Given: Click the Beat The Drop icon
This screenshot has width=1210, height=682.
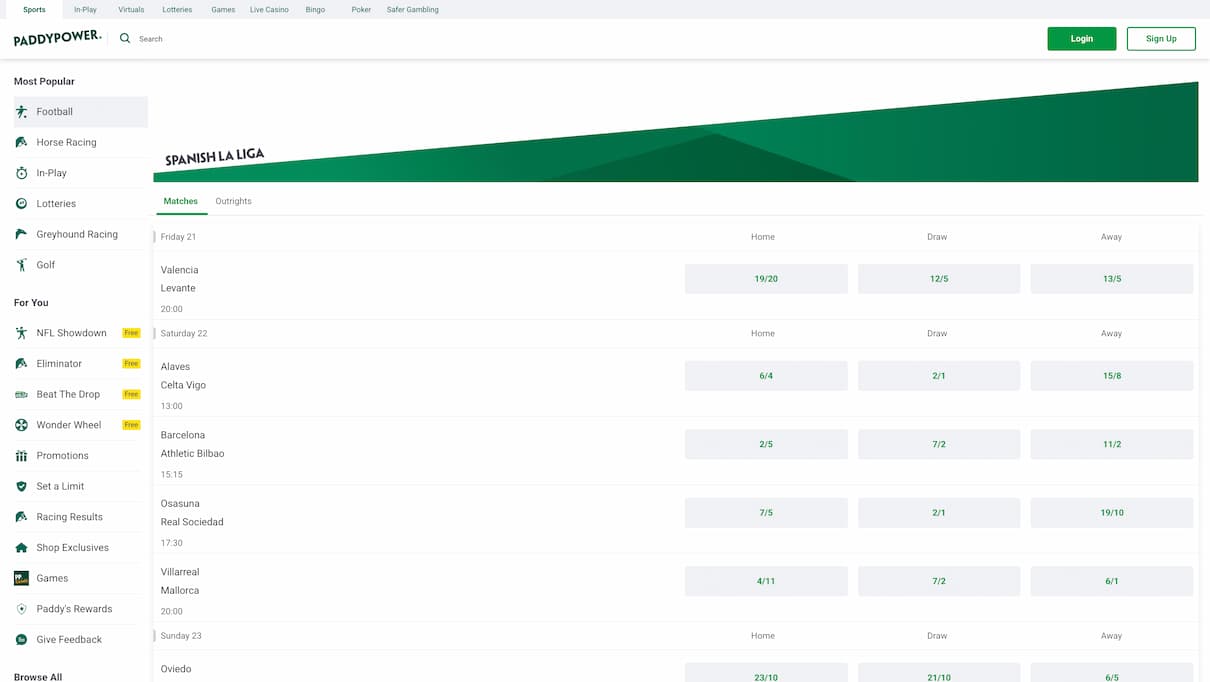Looking at the screenshot, I should [21, 394].
